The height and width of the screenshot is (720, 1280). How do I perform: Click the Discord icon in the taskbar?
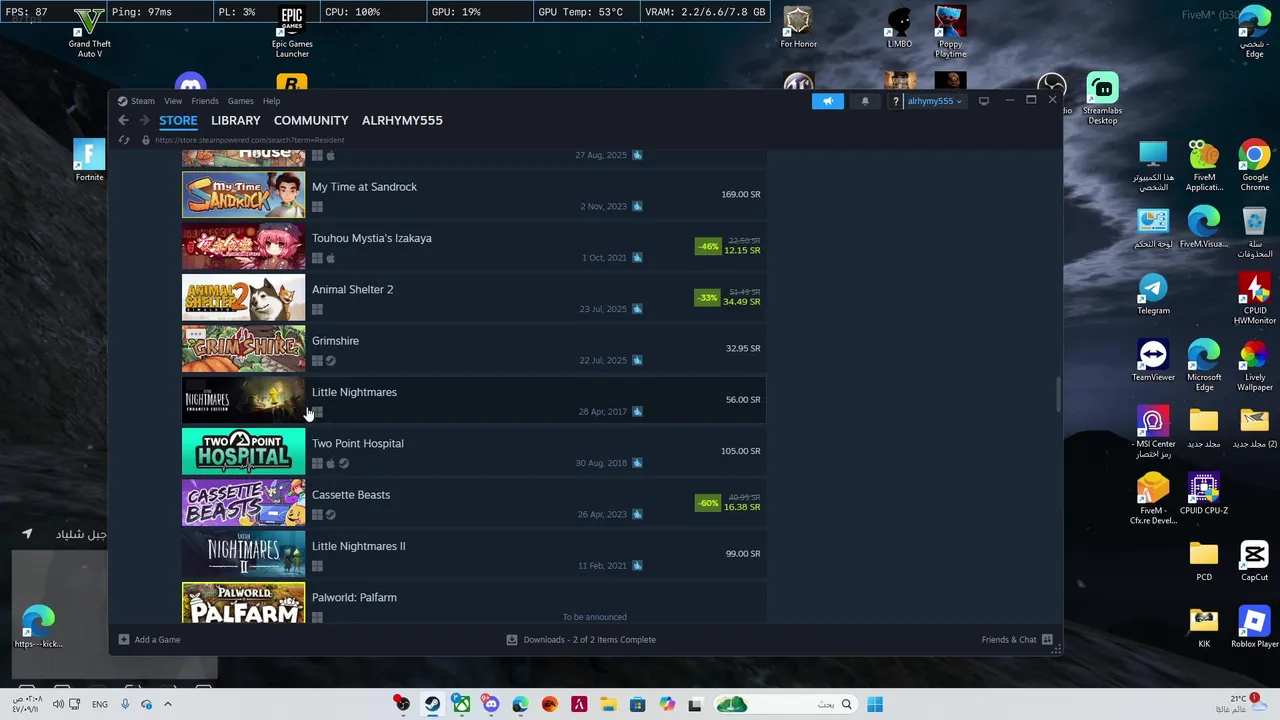point(491,704)
